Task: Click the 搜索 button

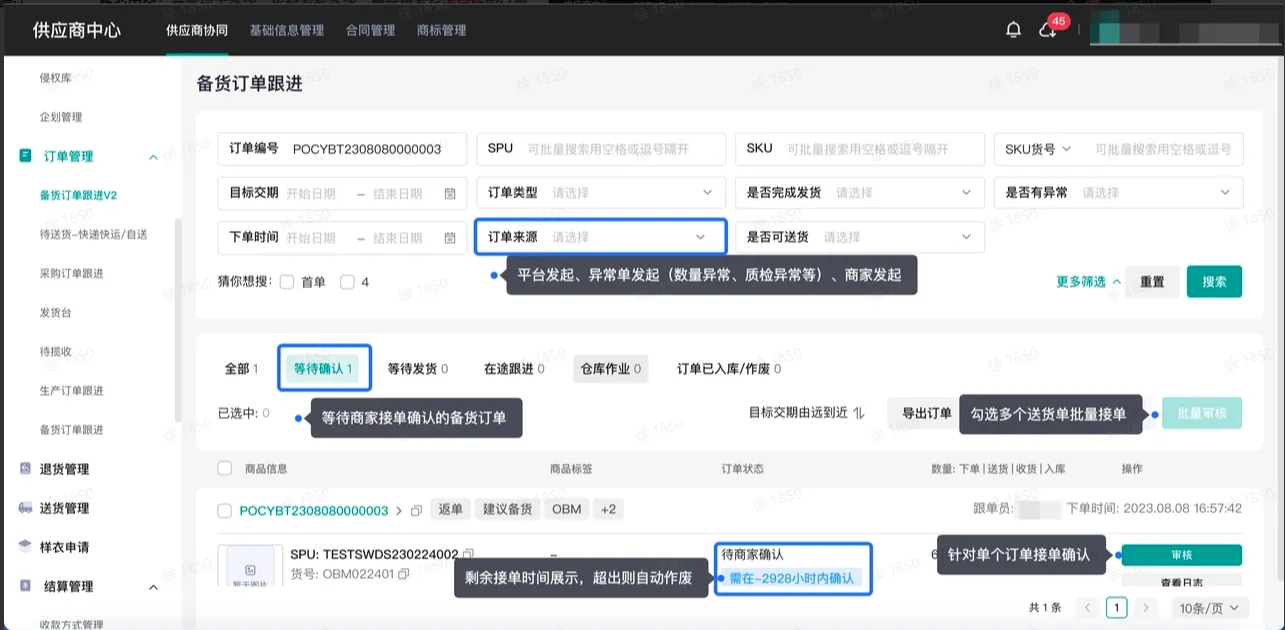Action: (1214, 282)
